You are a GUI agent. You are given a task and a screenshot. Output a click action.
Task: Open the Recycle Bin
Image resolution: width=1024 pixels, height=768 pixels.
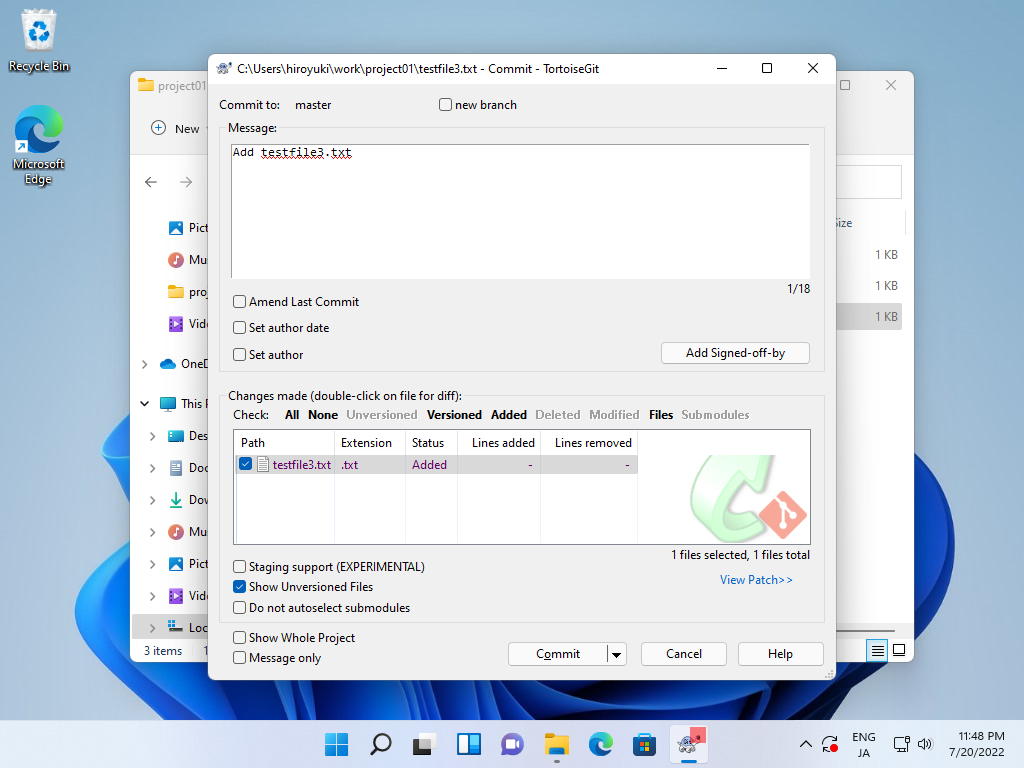37,30
